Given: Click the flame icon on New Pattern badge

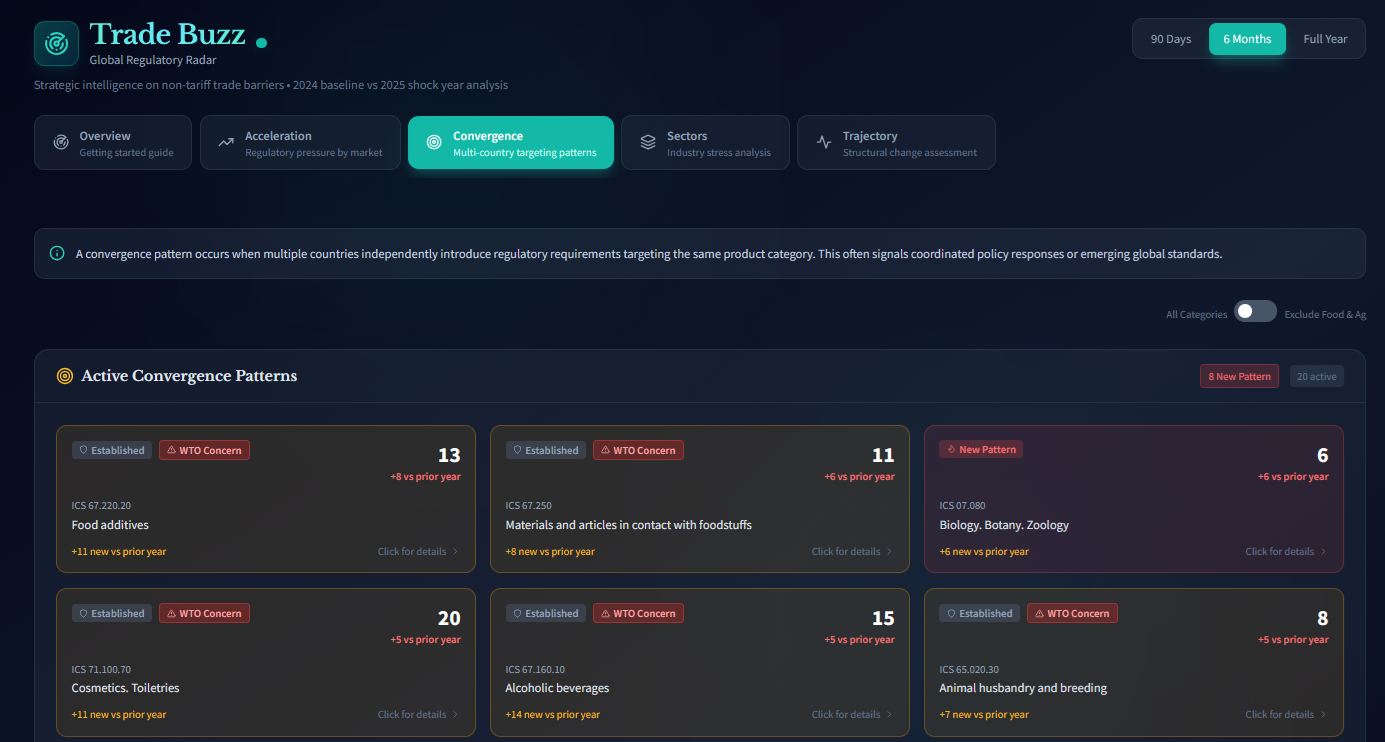Looking at the screenshot, I should point(950,450).
